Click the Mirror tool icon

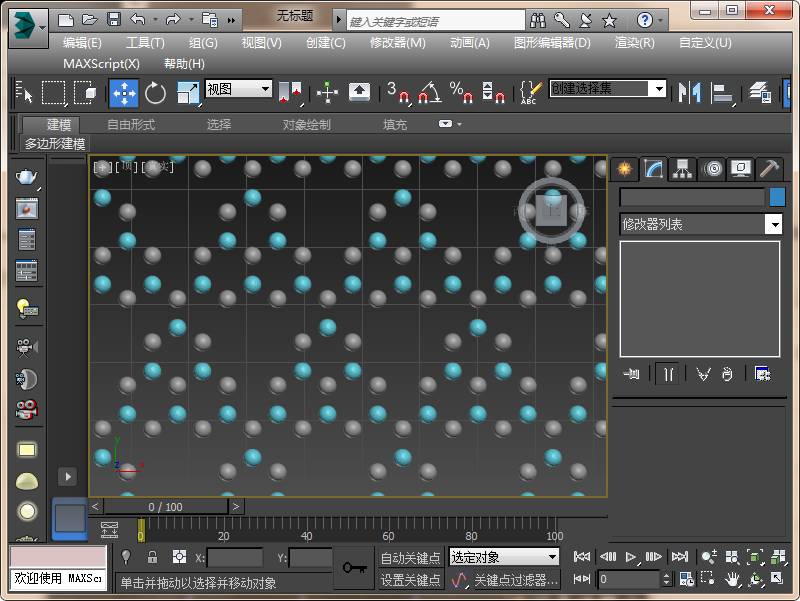click(689, 93)
